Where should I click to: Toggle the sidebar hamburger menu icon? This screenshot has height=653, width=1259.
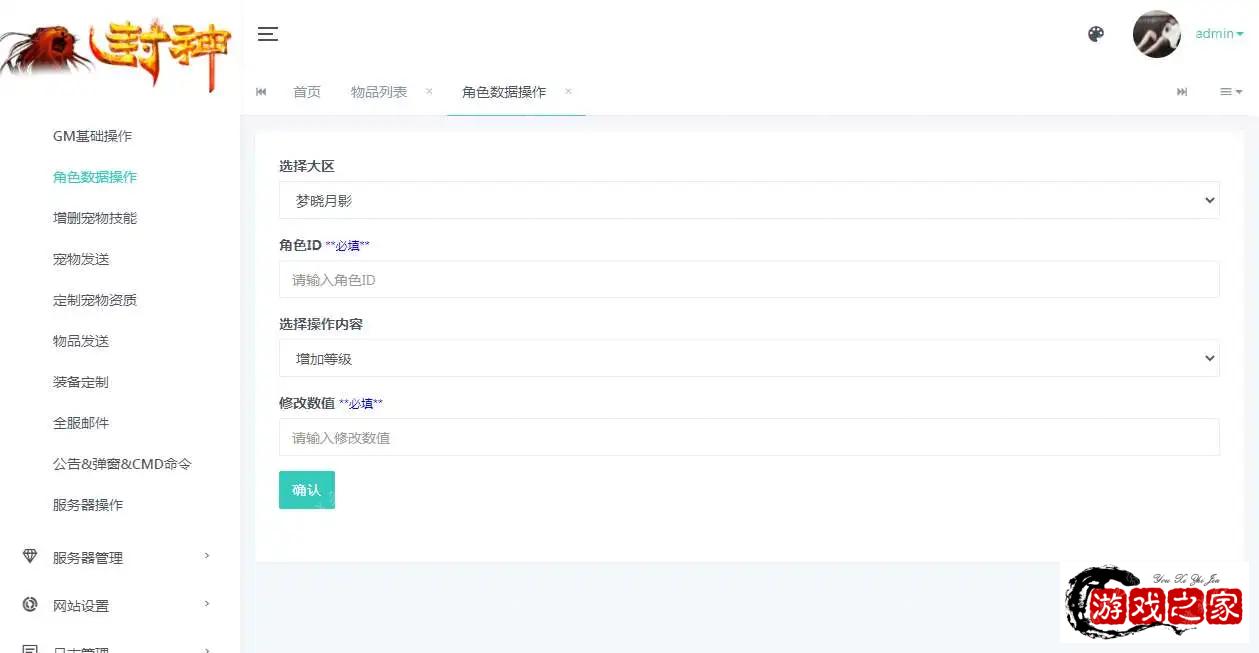(267, 34)
